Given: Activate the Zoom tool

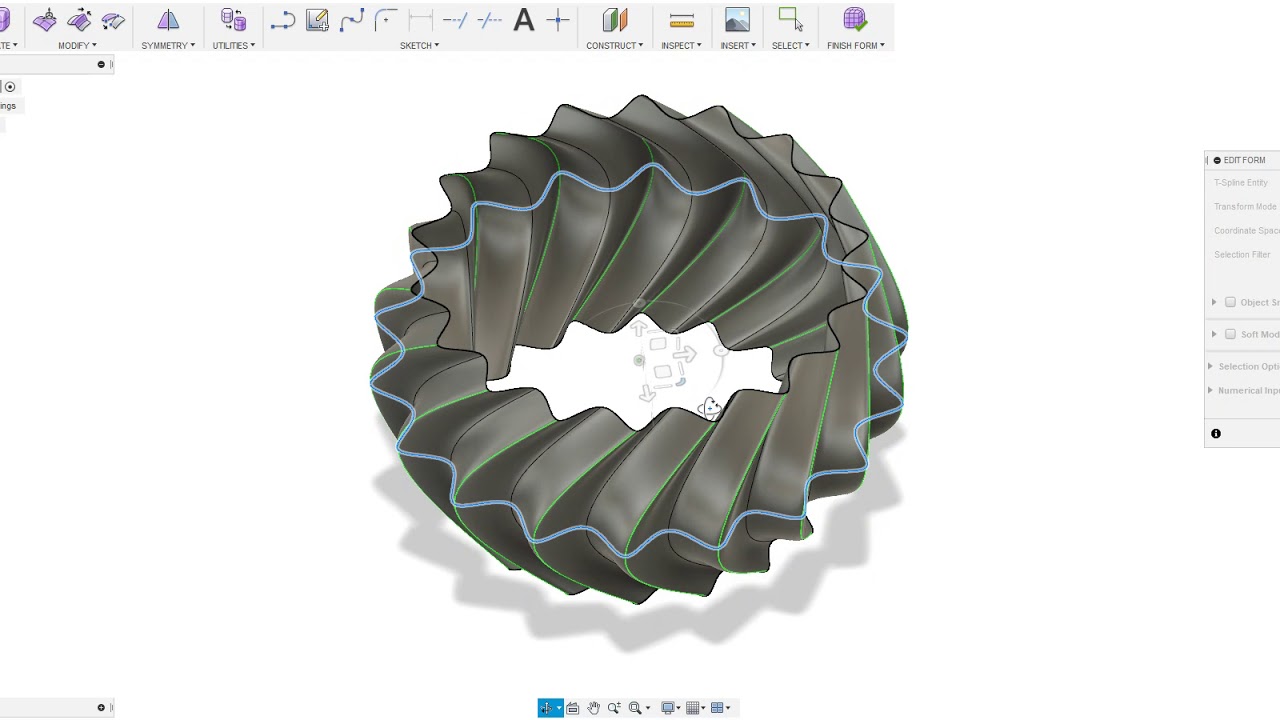Looking at the screenshot, I should [x=614, y=708].
